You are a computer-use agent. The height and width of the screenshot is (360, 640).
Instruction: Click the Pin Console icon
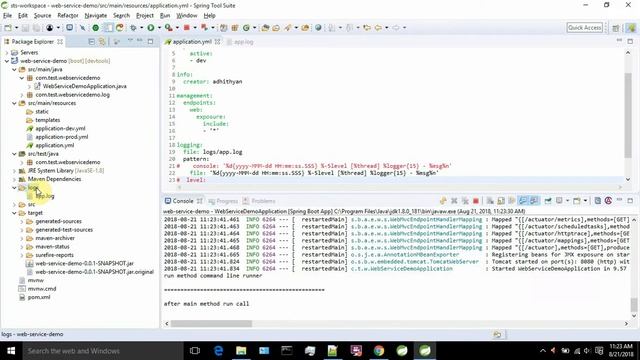(548, 201)
